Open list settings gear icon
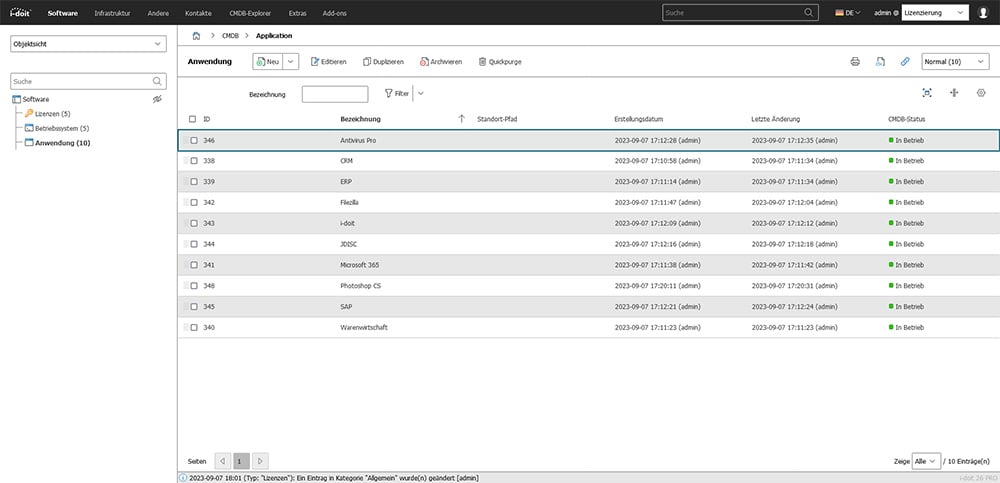Screen dimensions: 1000x483 click(981, 93)
